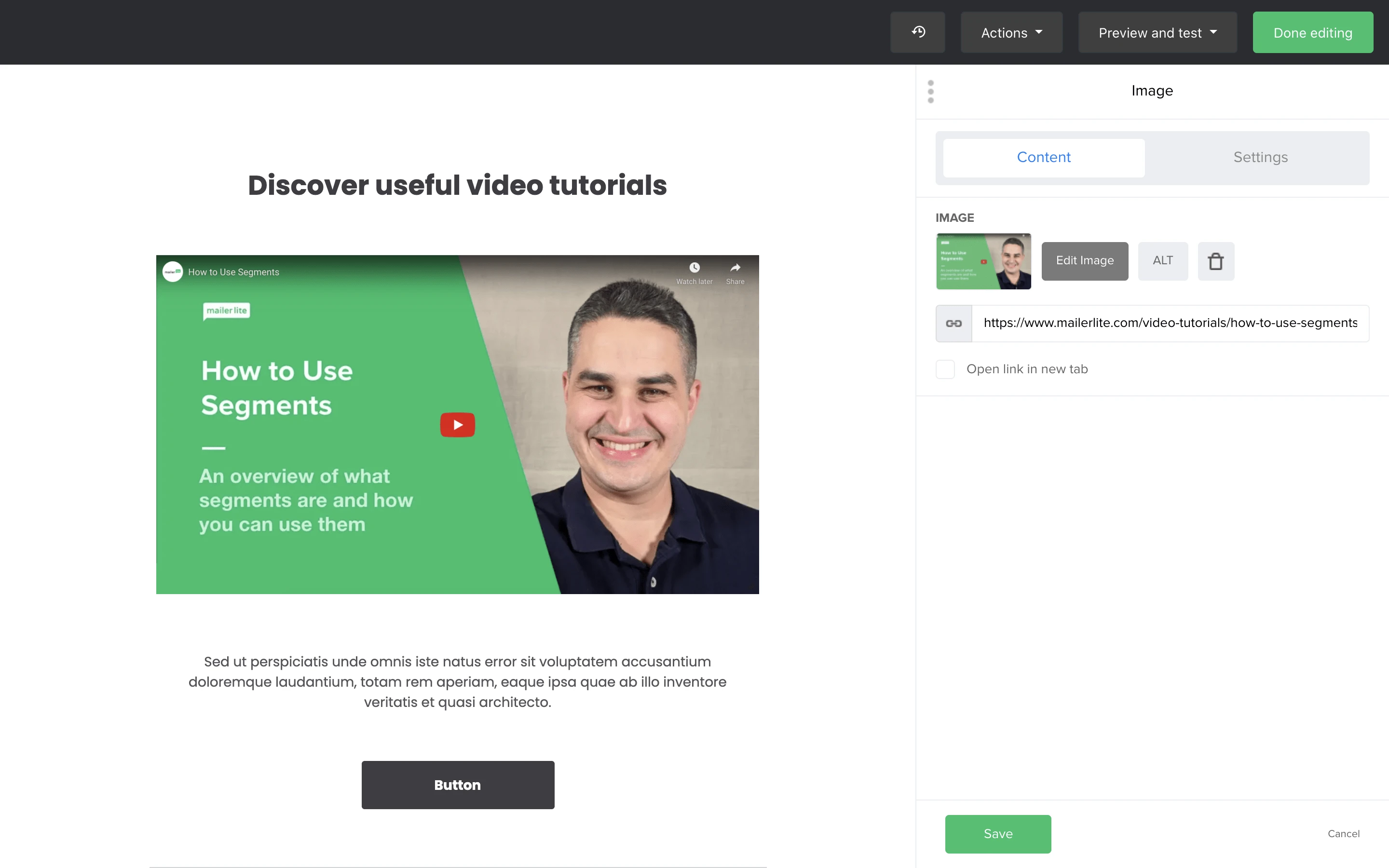This screenshot has height=868, width=1389.
Task: Click the red YouTube play button
Action: point(457,425)
